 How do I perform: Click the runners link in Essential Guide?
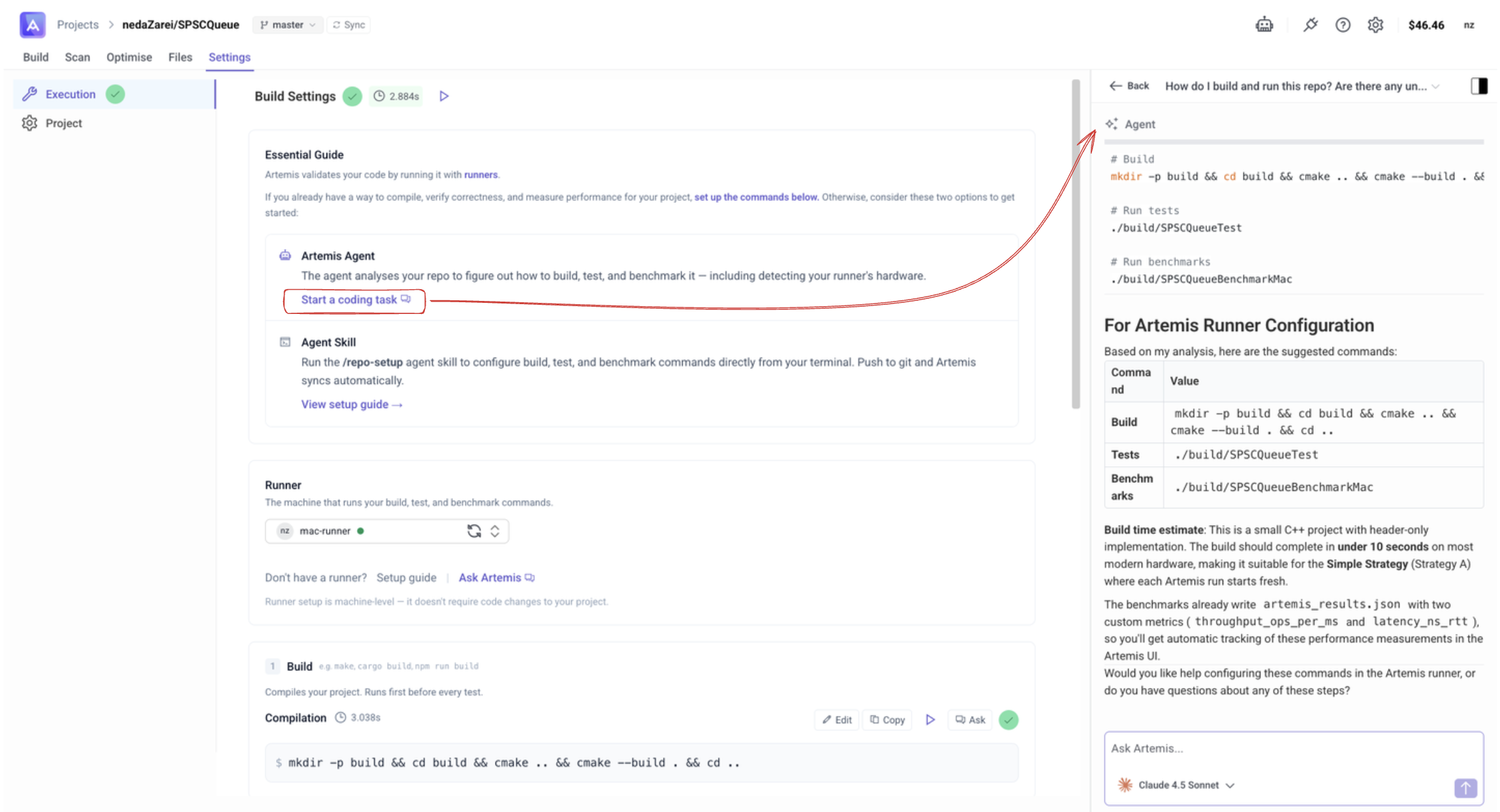[480, 175]
